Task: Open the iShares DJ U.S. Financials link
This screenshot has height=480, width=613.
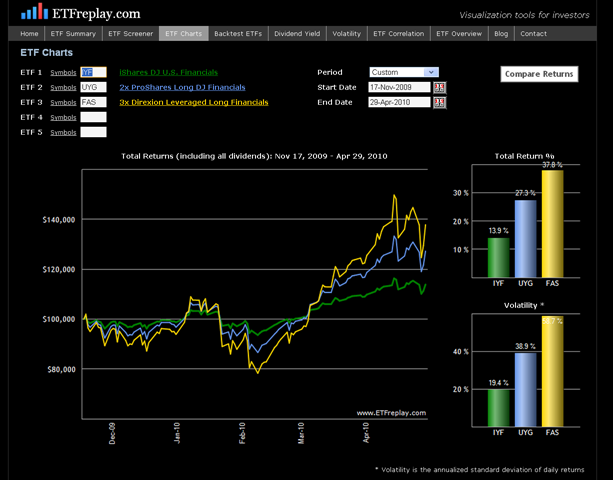Action: (168, 73)
